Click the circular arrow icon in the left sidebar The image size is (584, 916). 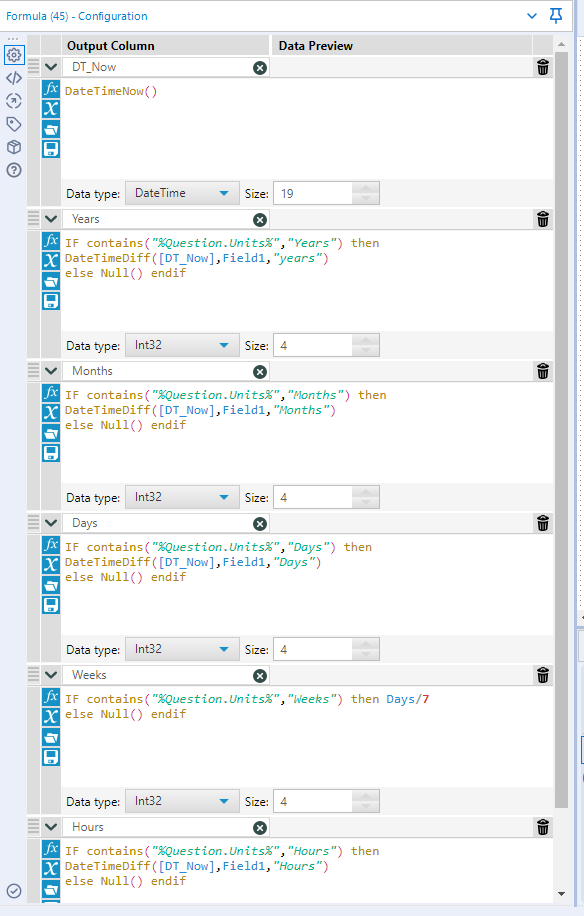point(13,100)
